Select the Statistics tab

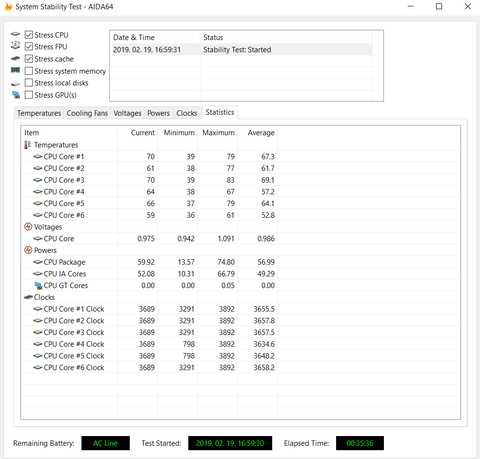(x=220, y=112)
